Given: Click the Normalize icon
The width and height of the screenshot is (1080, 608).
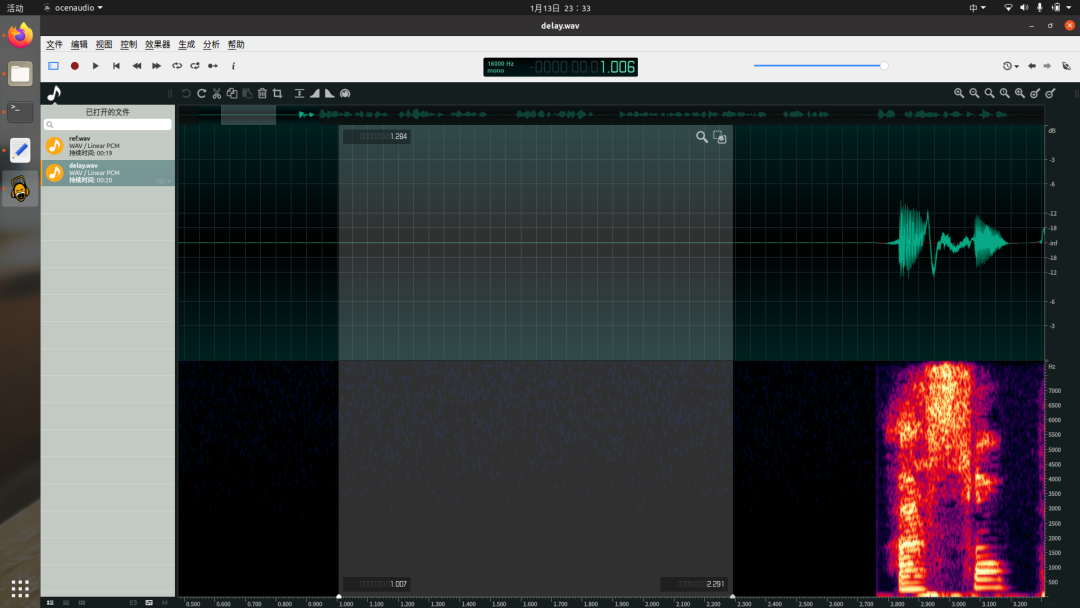Looking at the screenshot, I should (x=299, y=94).
